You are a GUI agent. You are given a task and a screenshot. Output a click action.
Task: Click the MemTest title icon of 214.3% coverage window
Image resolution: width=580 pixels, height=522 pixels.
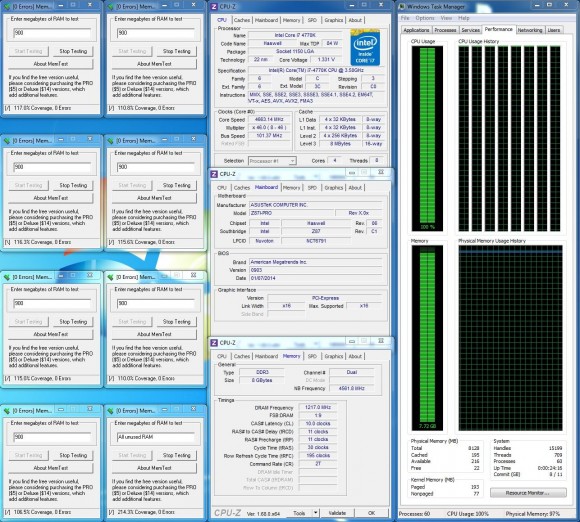coord(110,411)
